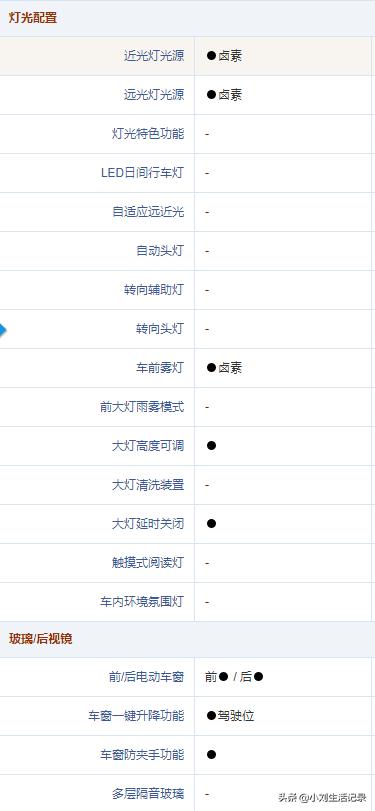The height and width of the screenshot is (811, 375).
Task: Click the 卤素 value for 近光灯光源
Action: pyautogui.click(x=230, y=56)
